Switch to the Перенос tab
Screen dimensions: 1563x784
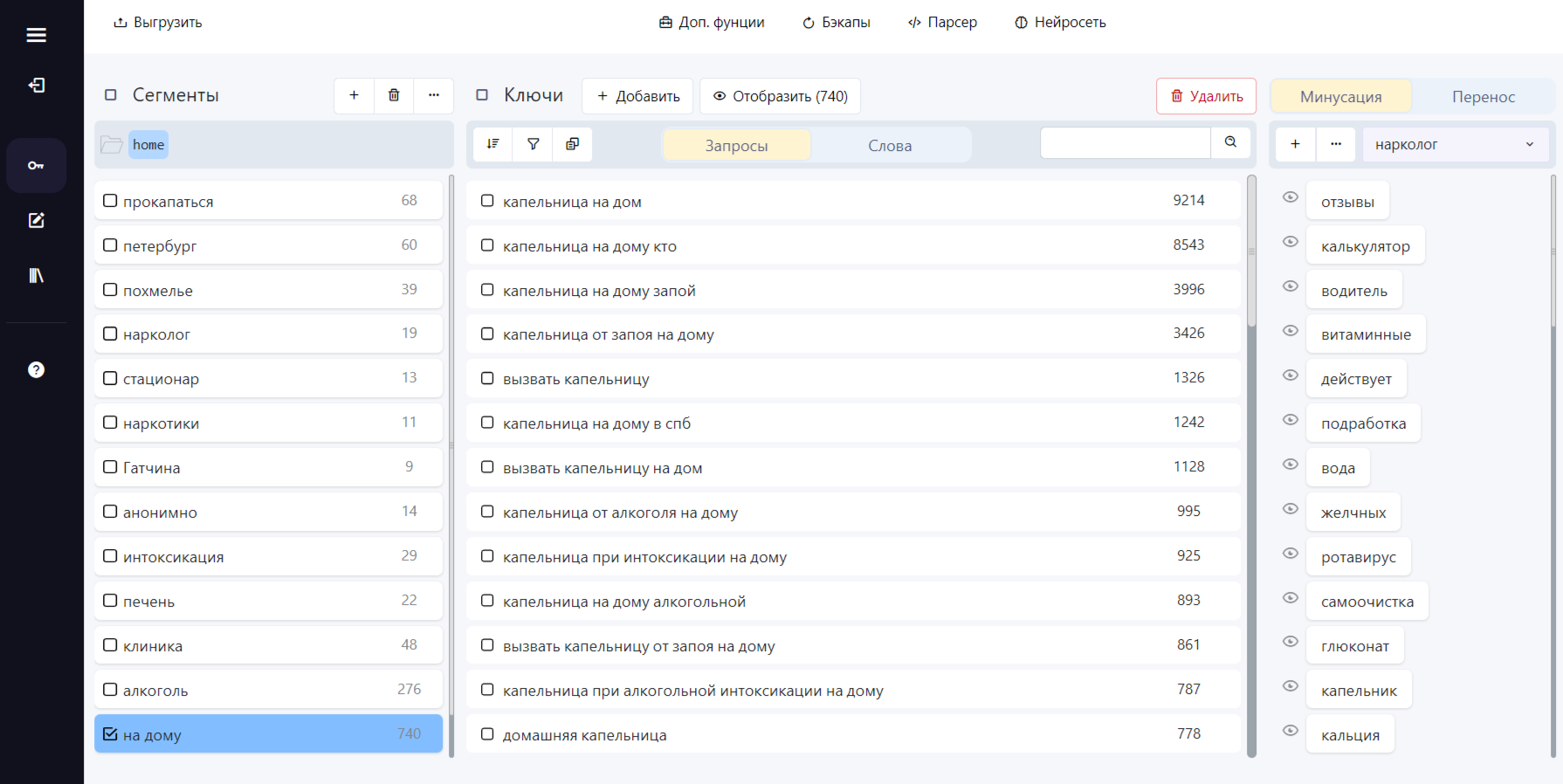1483,96
